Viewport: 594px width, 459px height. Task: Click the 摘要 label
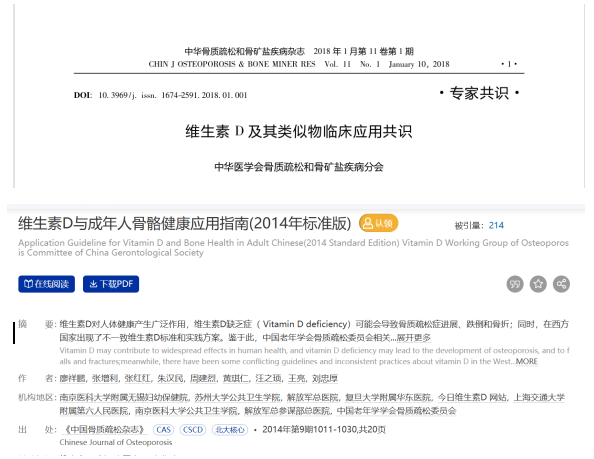pos(37,324)
